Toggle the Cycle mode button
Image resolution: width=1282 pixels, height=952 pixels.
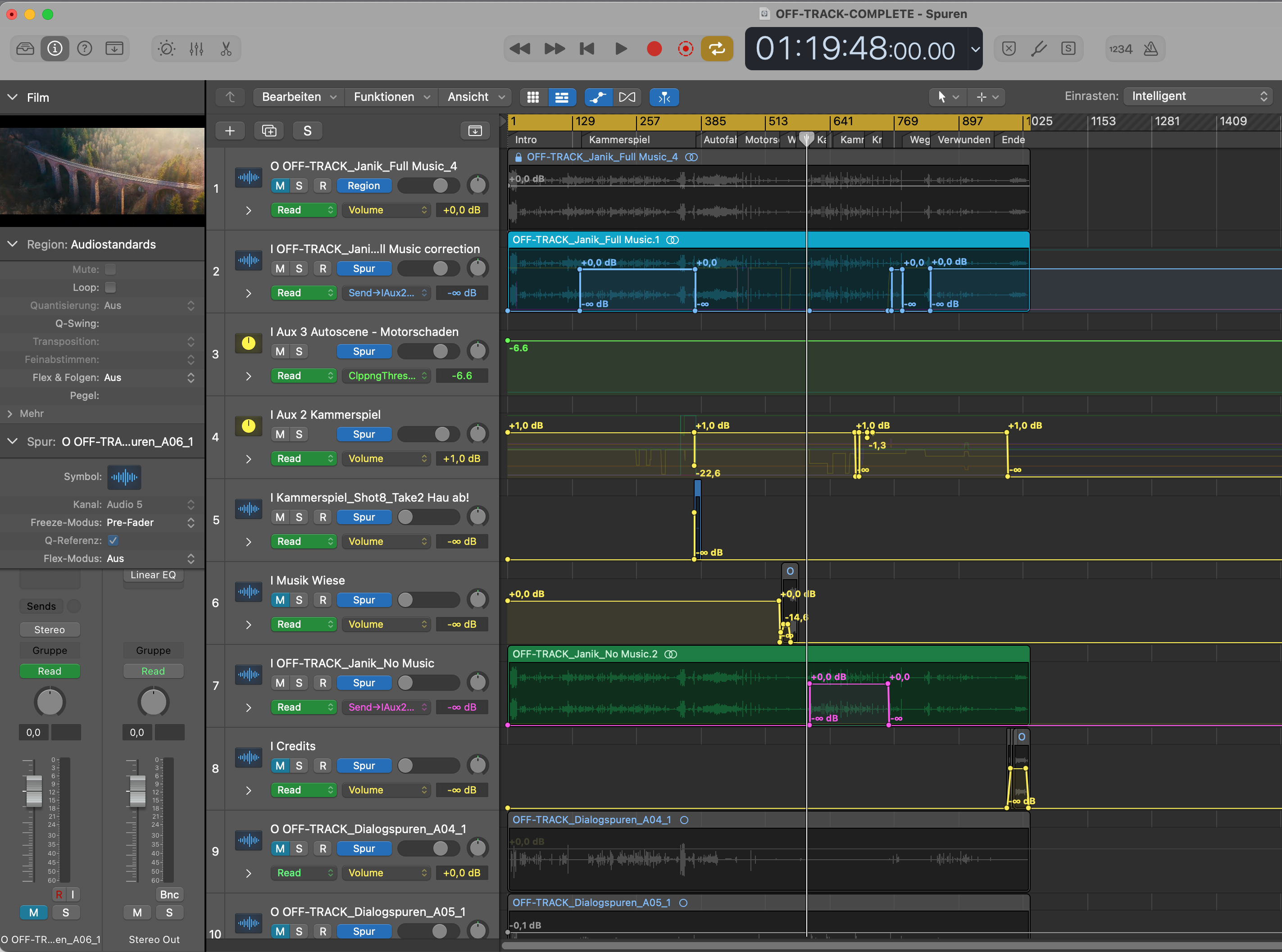[717, 48]
